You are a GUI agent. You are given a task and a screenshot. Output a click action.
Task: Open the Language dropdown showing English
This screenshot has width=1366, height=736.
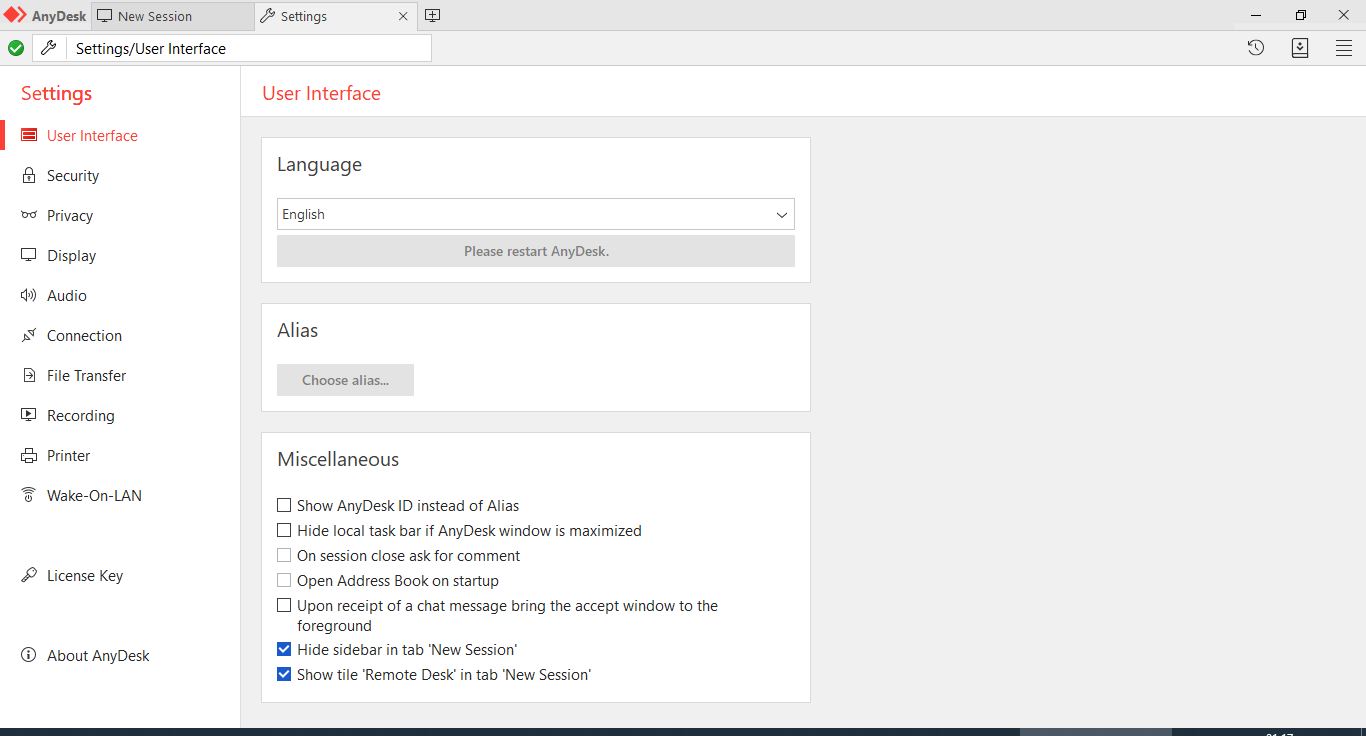click(x=536, y=214)
